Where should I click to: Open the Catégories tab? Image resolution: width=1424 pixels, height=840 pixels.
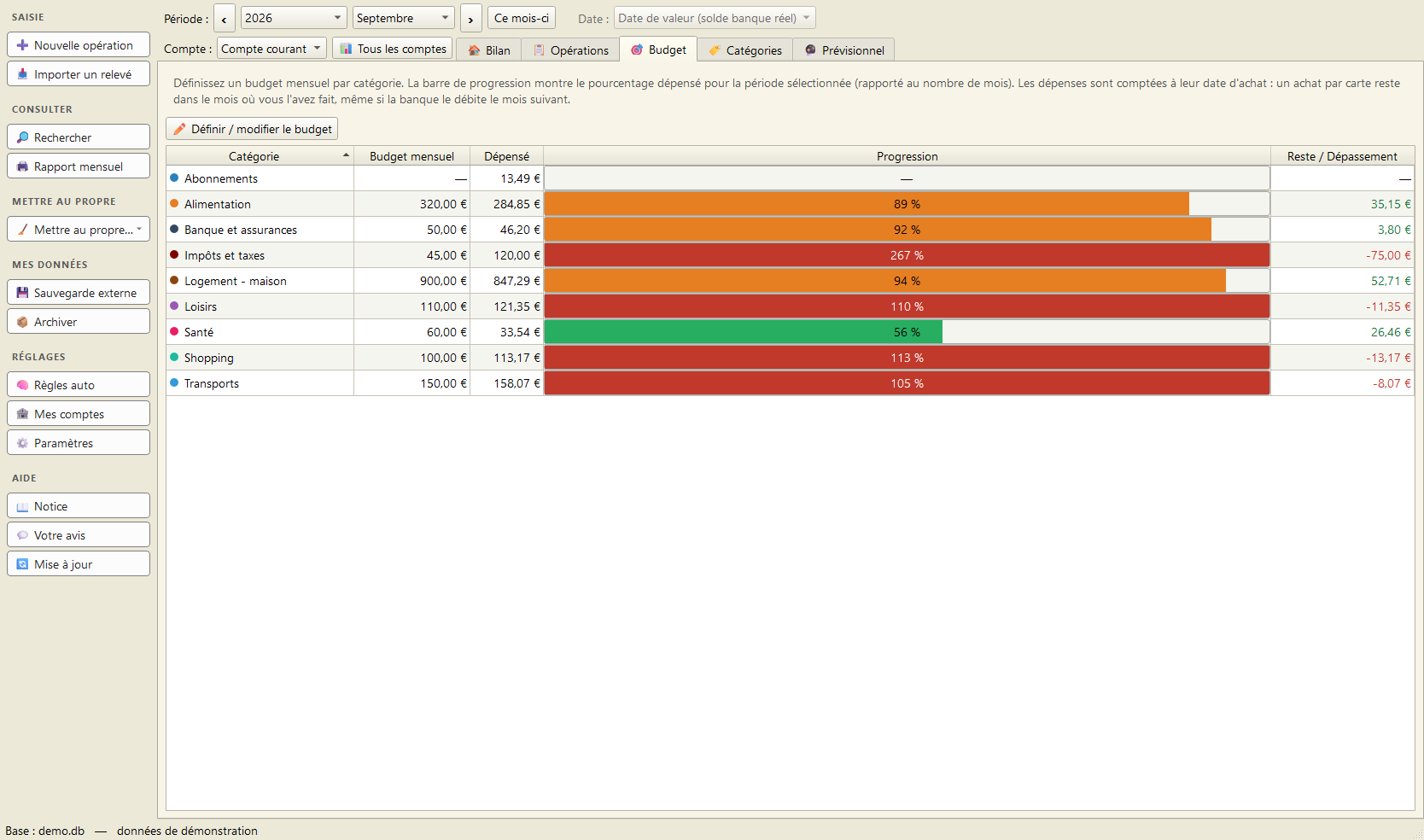tap(745, 50)
